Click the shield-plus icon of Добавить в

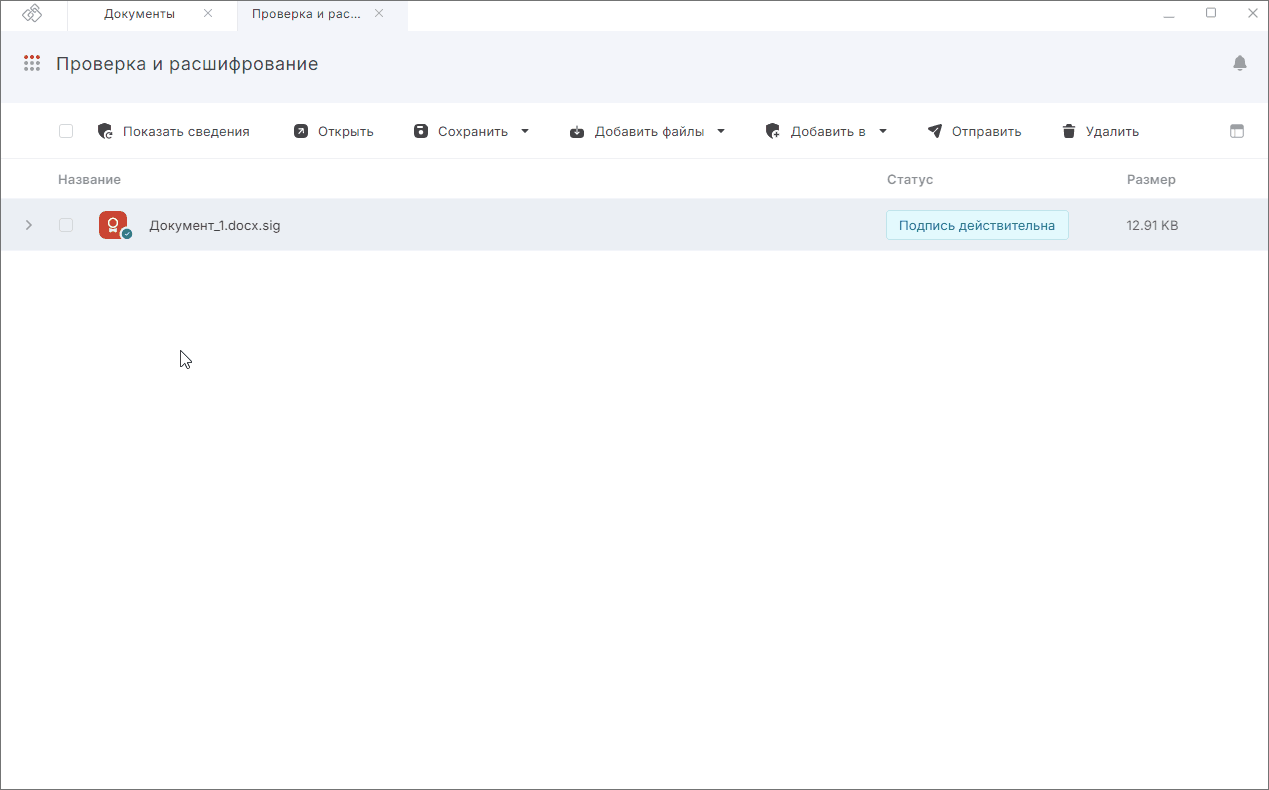[x=773, y=131]
